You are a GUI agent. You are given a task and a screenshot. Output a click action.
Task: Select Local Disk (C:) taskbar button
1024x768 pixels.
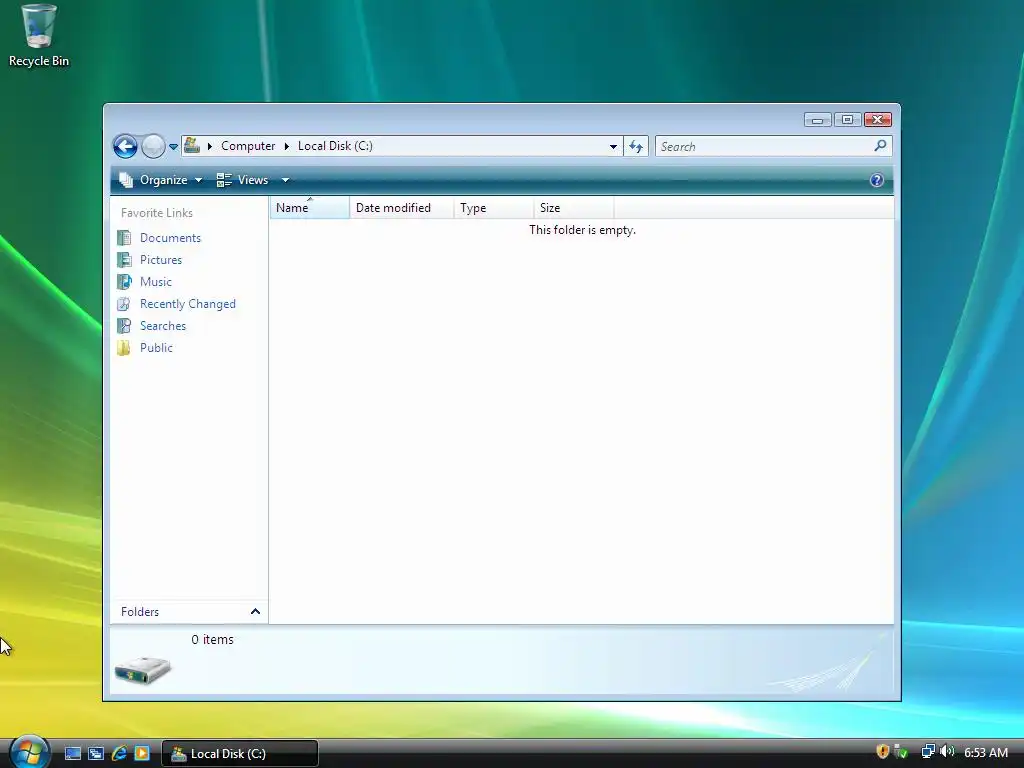(240, 754)
